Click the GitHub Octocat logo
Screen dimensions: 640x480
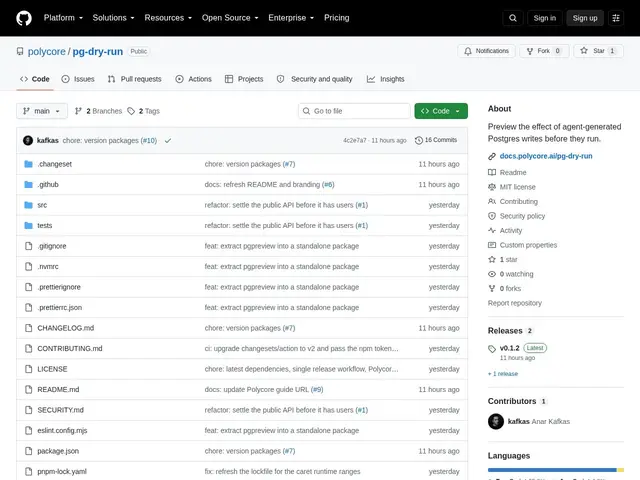click(24, 18)
